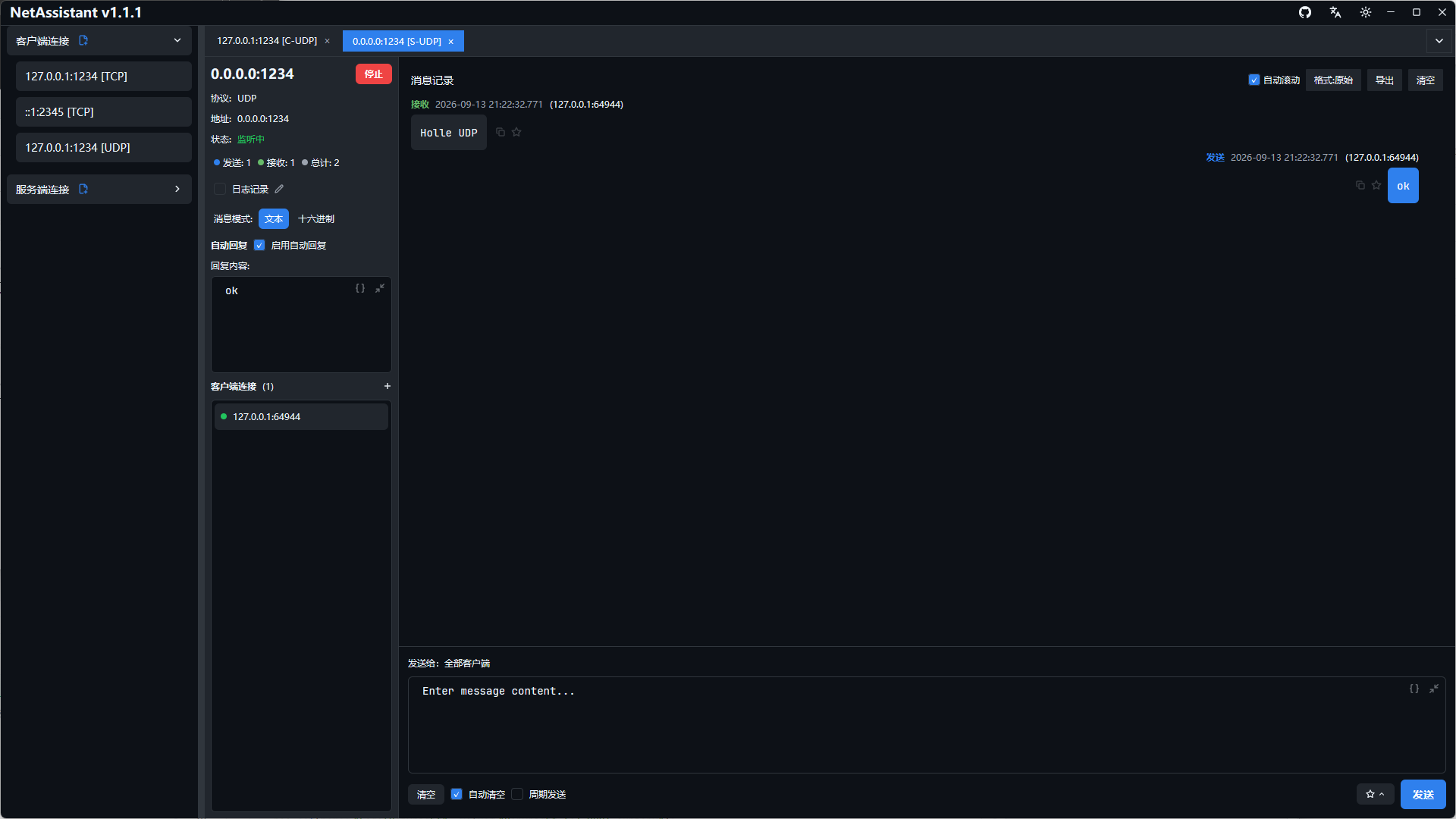Select connected client 127.0.0.1:64944
This screenshot has width=1456, height=819.
pyautogui.click(x=301, y=416)
